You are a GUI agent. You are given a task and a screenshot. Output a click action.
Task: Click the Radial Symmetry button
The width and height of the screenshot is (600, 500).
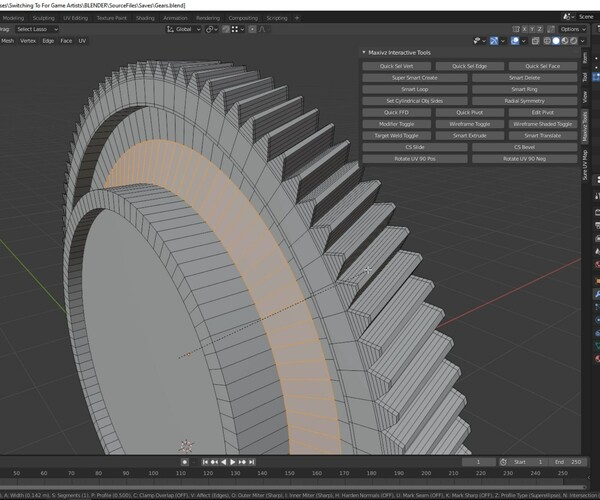(x=524, y=101)
